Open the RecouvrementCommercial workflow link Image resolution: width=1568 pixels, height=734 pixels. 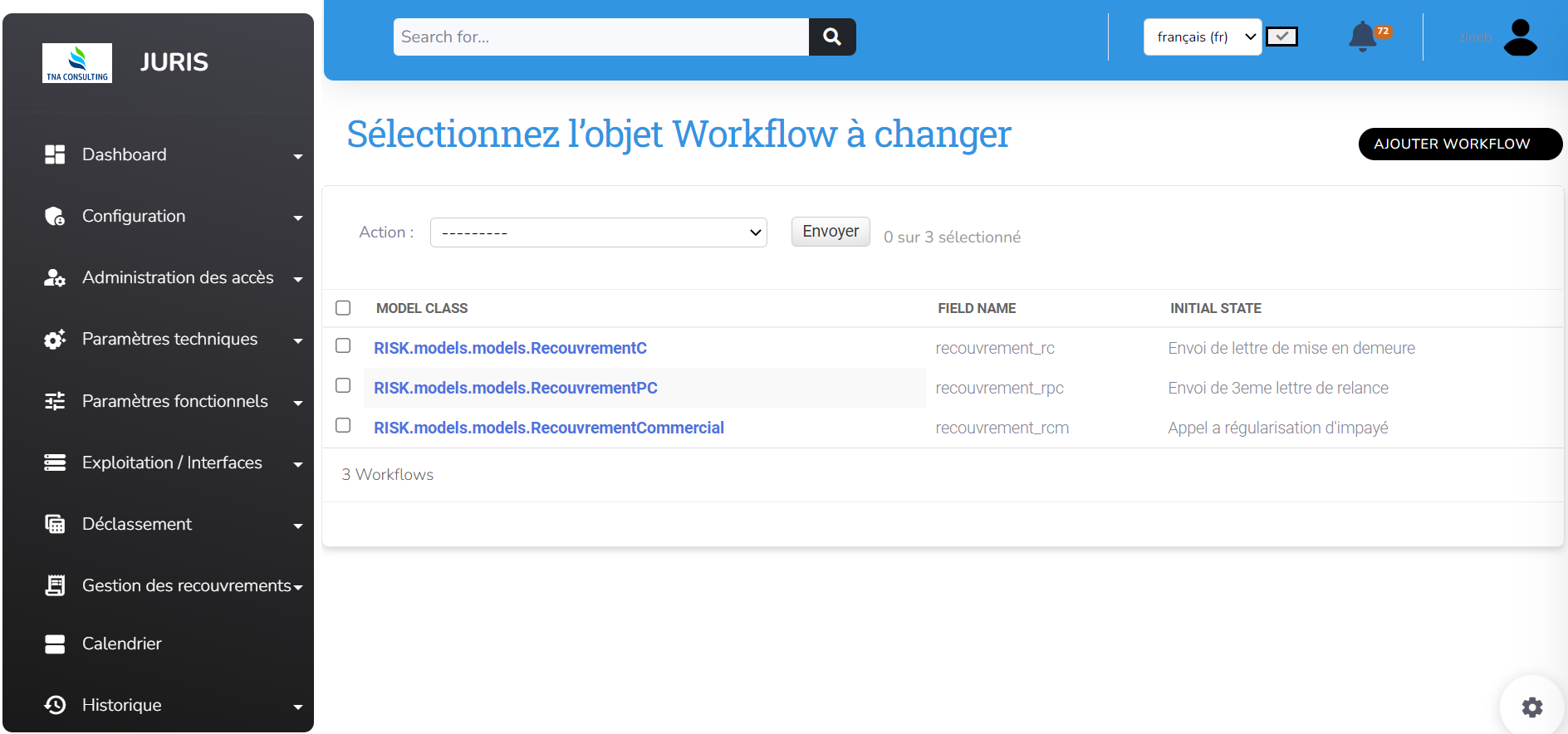tap(548, 428)
